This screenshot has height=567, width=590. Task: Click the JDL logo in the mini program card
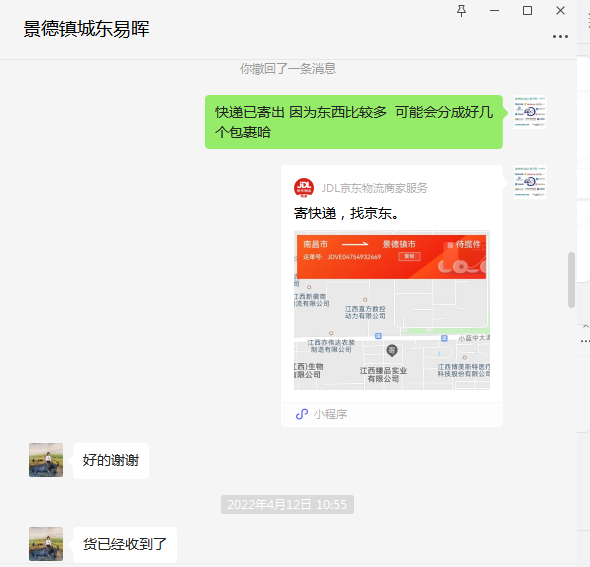coord(304,188)
